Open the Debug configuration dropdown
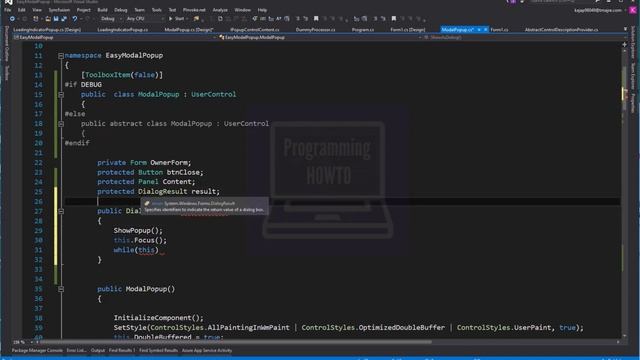 (110, 19)
